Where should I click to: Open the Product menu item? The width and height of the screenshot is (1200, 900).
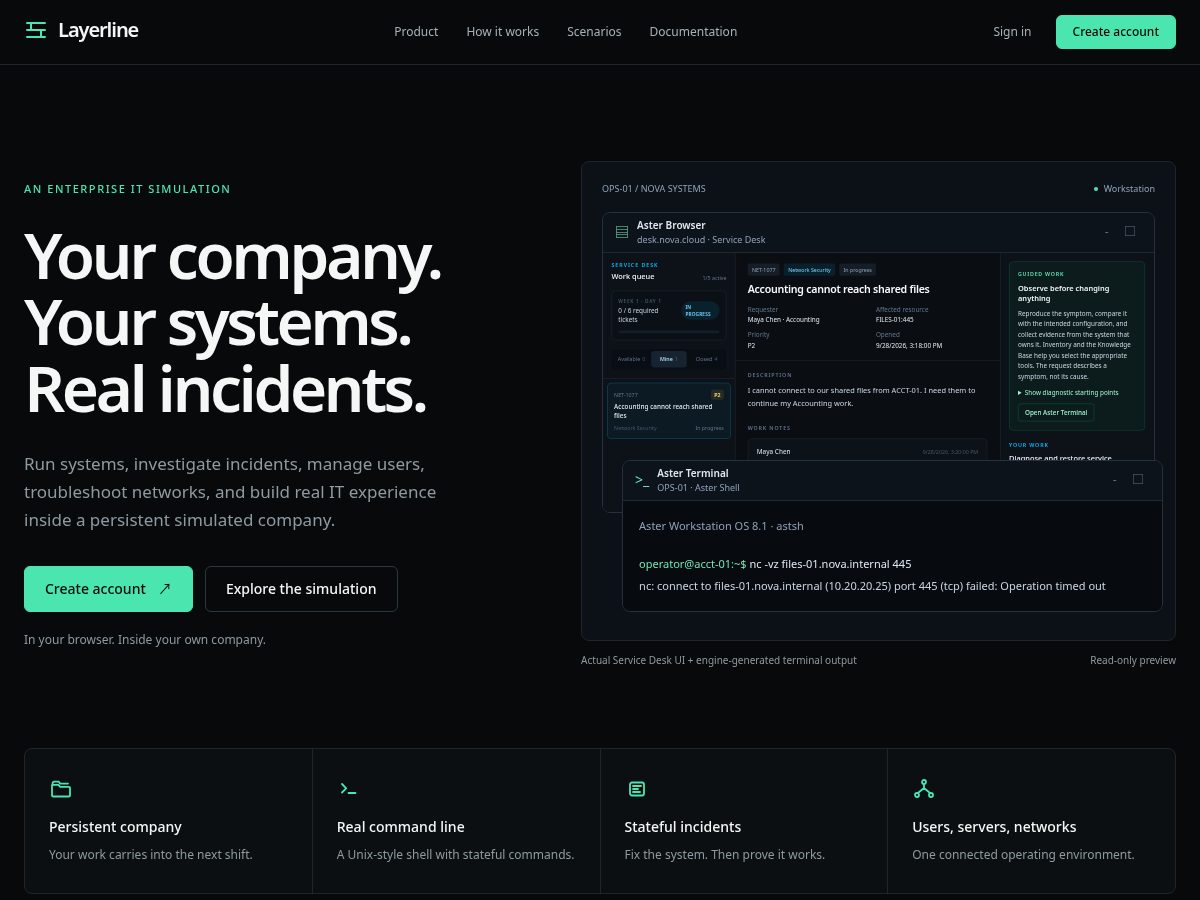(416, 31)
